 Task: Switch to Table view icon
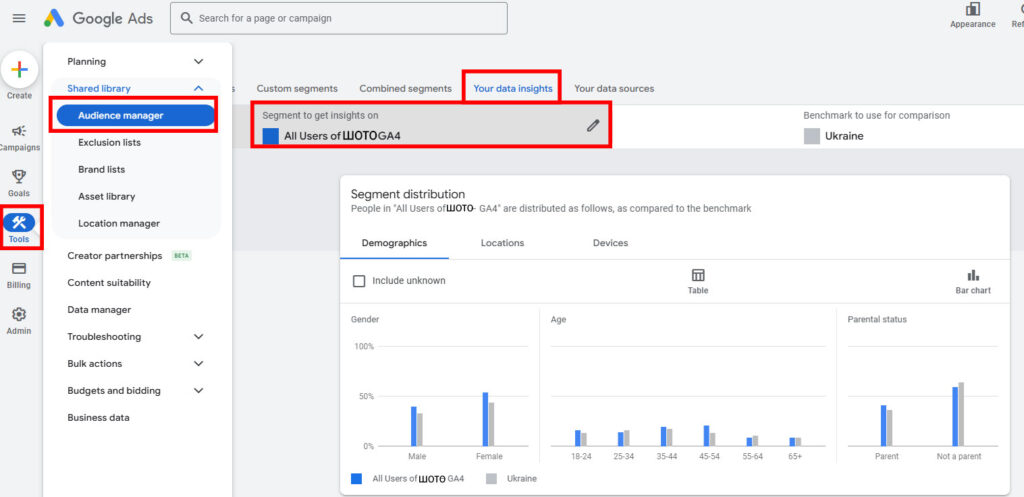698,275
